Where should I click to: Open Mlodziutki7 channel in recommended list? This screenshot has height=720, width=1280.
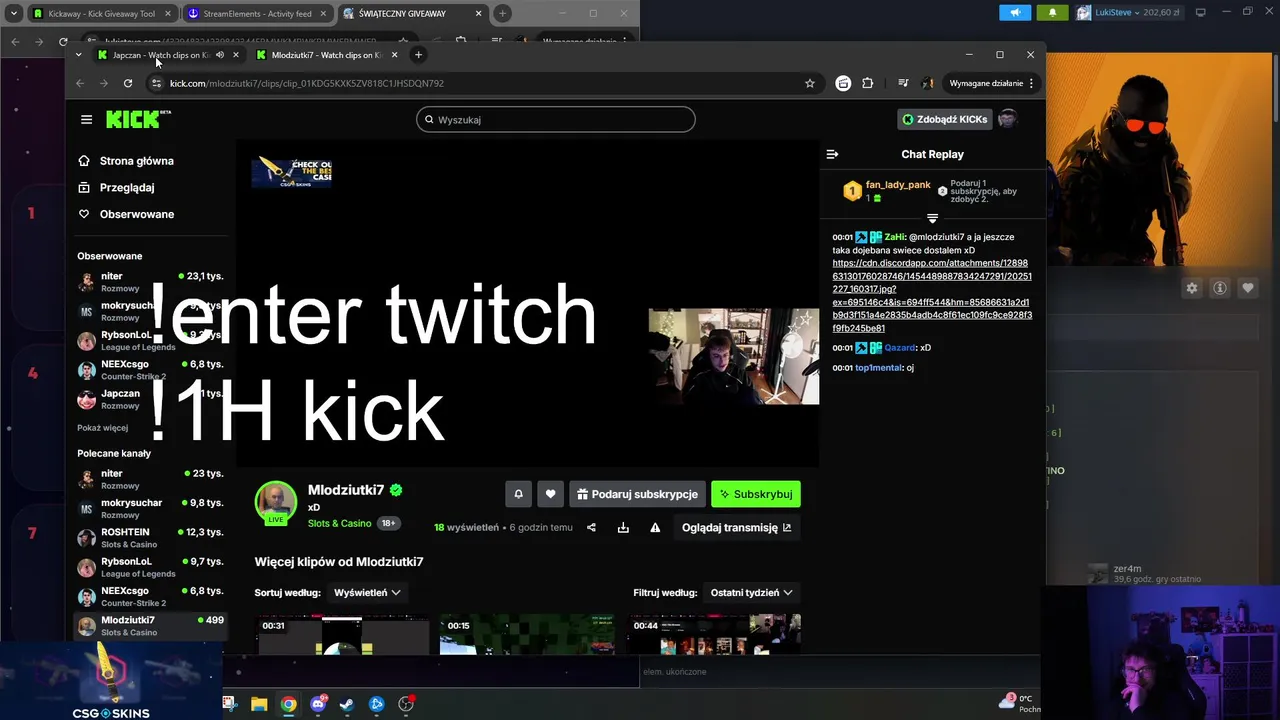[x=150, y=626]
